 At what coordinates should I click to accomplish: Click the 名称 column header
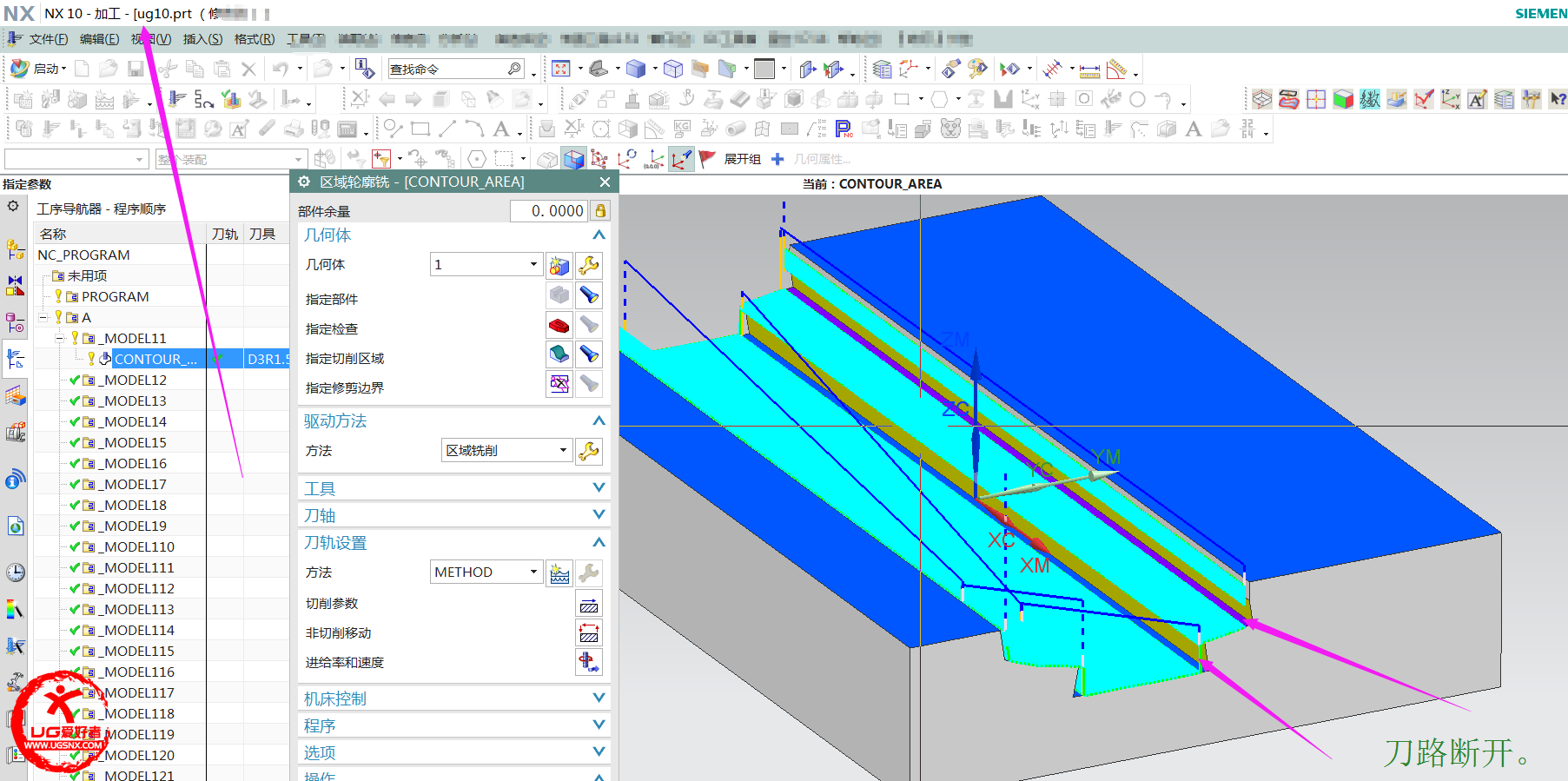click(120, 234)
